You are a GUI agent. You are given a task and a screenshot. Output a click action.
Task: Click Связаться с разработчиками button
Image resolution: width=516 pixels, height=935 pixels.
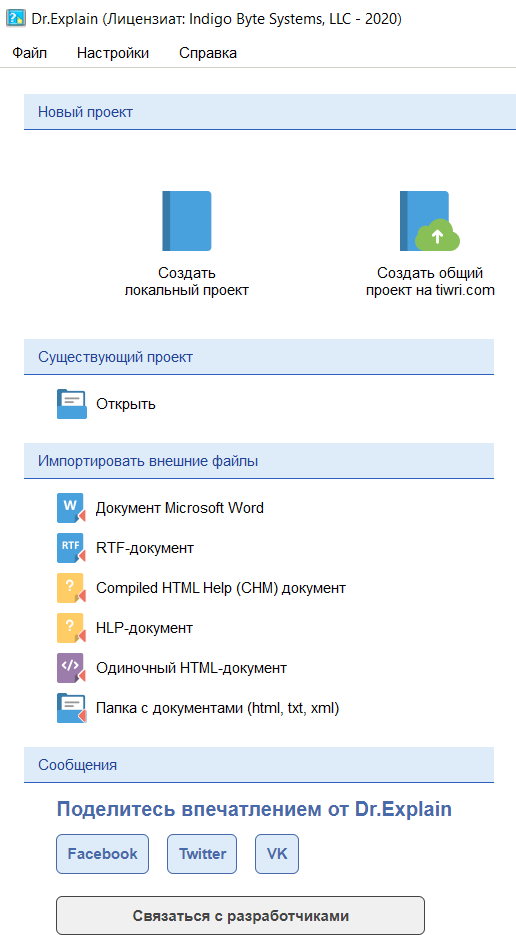[240, 915]
